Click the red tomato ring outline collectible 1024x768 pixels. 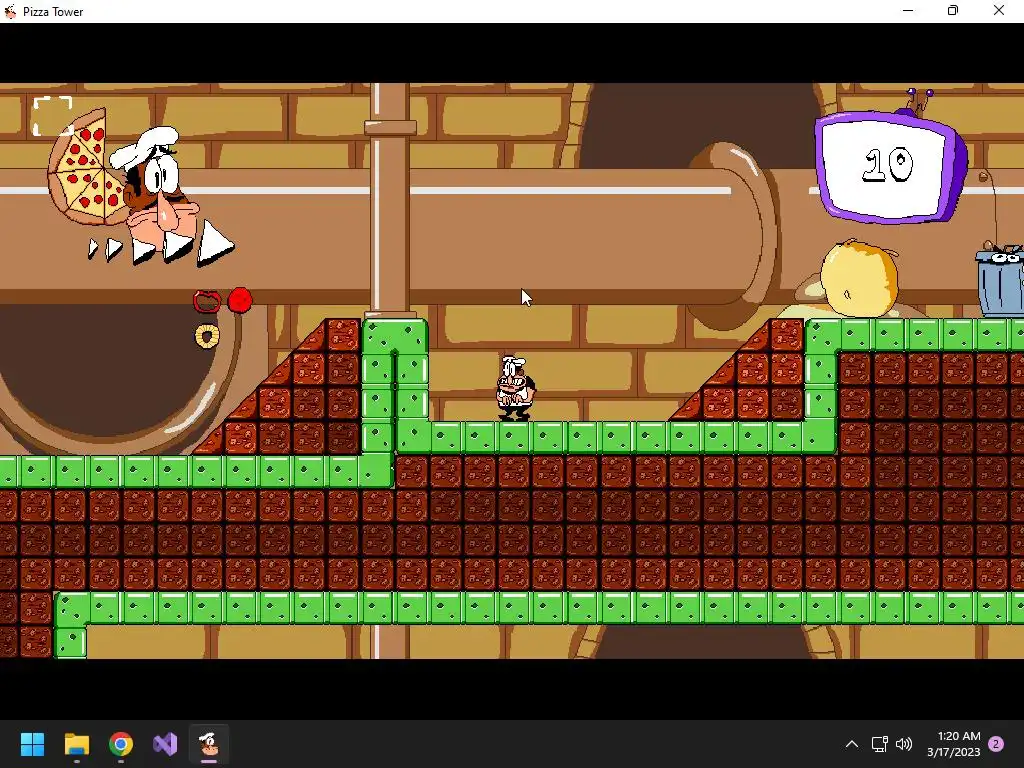coord(207,301)
